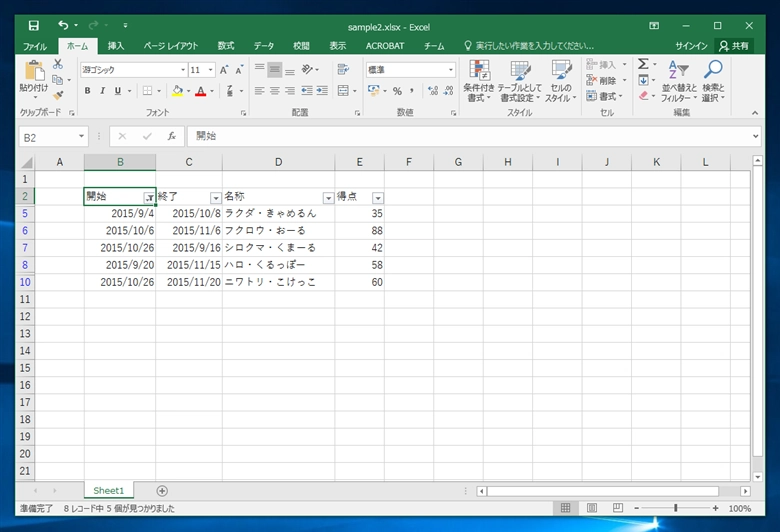Viewport: 780px width, 532px height.
Task: Center text horizontally
Action: [275, 91]
